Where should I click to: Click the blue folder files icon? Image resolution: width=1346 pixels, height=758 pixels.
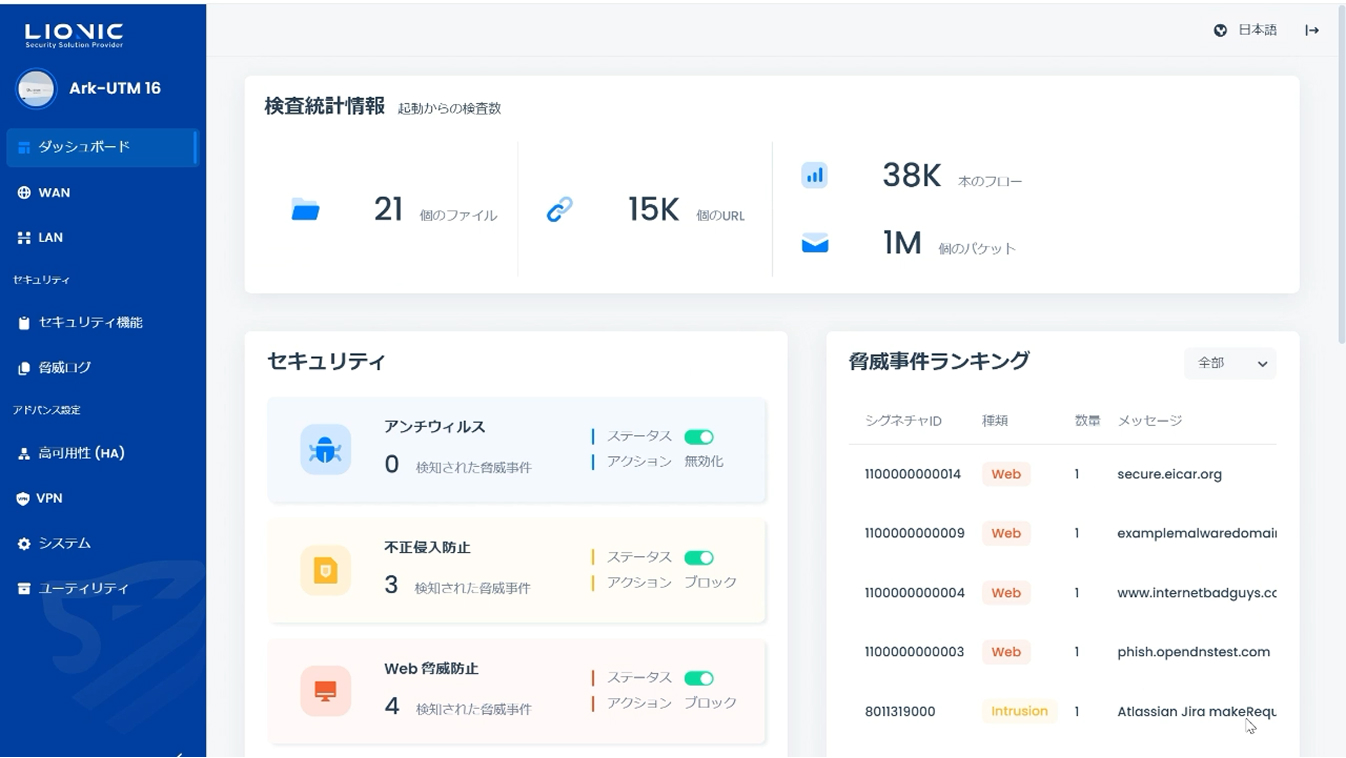(x=305, y=209)
